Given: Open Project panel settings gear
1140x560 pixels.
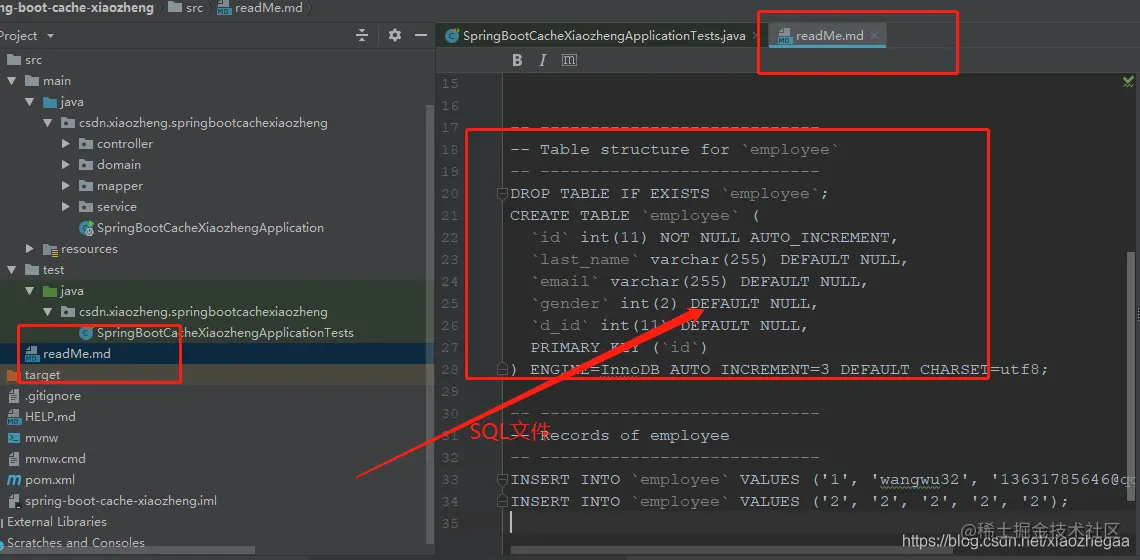Looking at the screenshot, I should (395, 35).
